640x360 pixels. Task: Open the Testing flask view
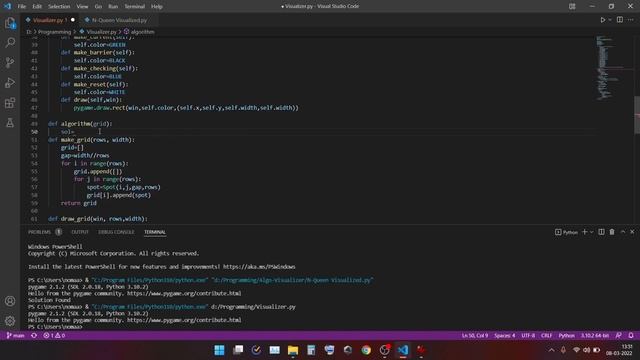click(10, 122)
